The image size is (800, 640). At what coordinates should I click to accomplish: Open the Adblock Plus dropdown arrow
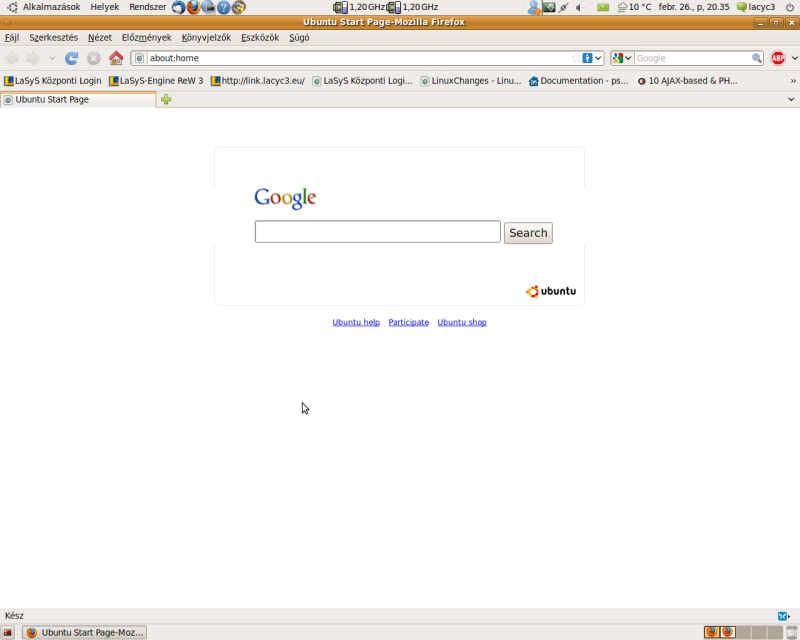pos(794,58)
